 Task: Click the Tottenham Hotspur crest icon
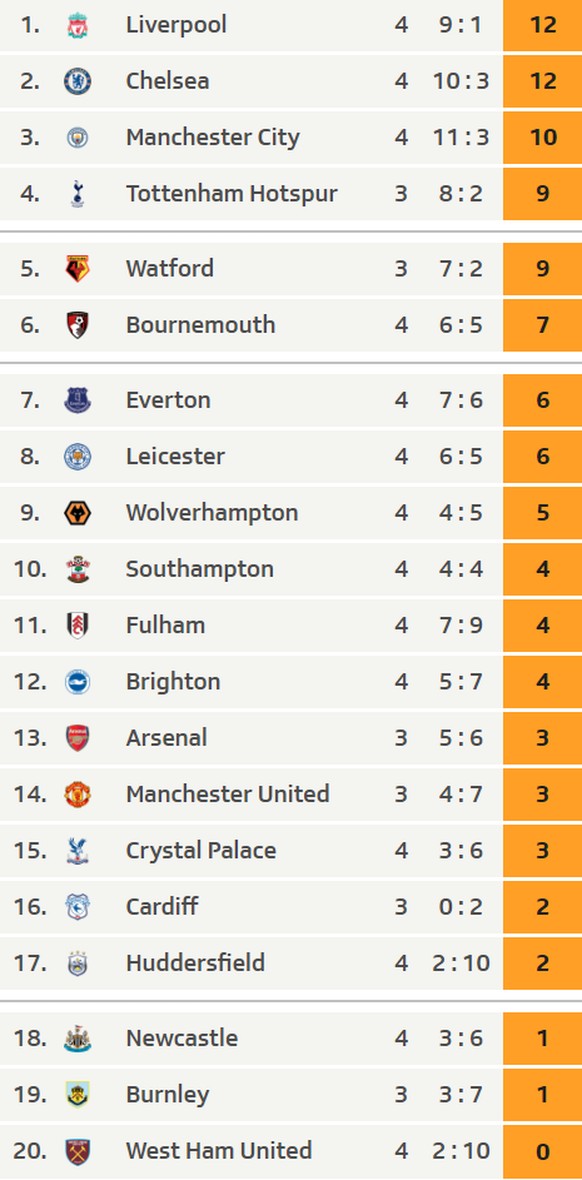(78, 193)
